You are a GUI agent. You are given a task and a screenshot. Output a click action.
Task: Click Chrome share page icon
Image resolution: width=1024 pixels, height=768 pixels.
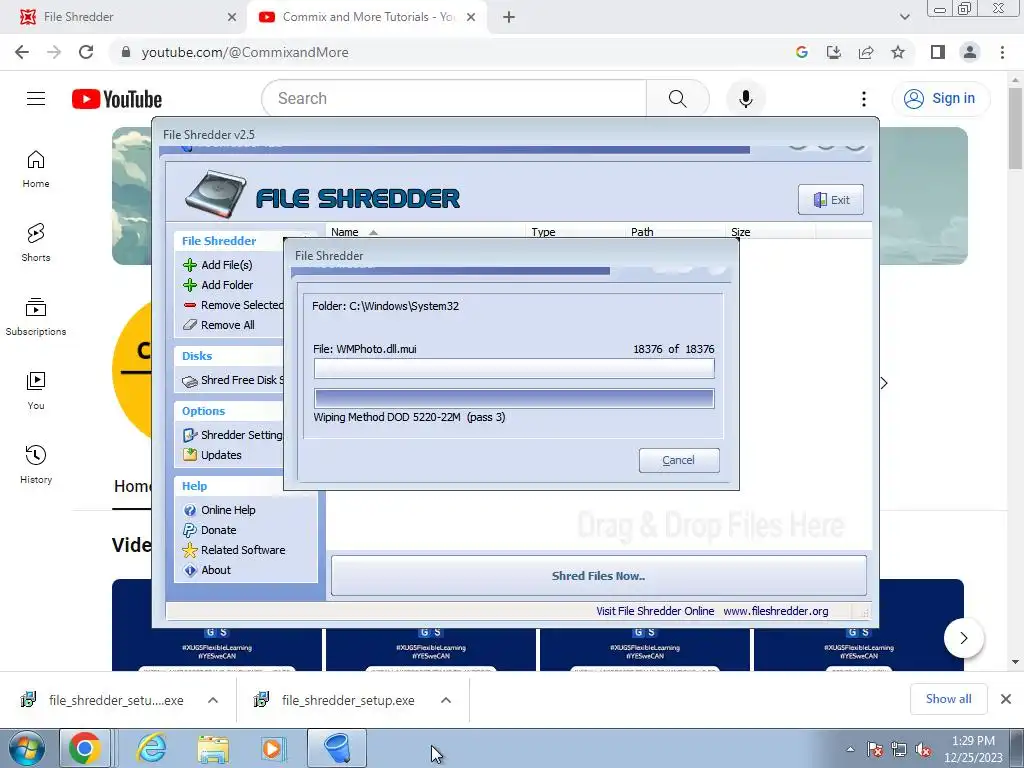tap(866, 52)
